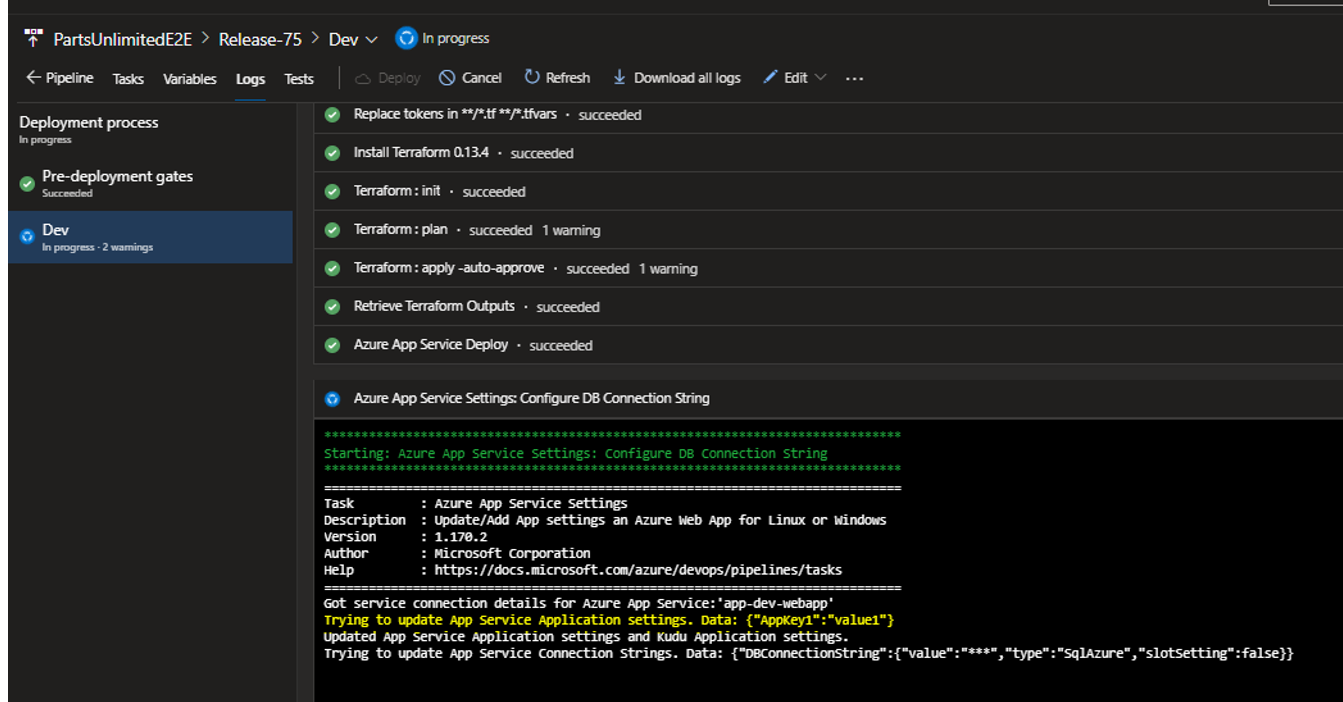The height and width of the screenshot is (702, 1343).
Task: Click the Cancel circle icon
Action: pos(447,78)
